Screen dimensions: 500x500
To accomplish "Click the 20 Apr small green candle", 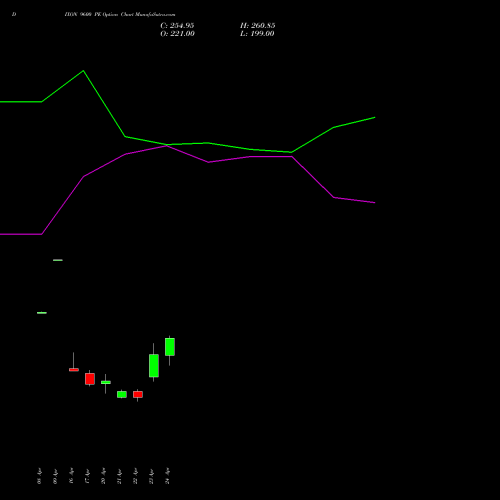I will point(106,382).
